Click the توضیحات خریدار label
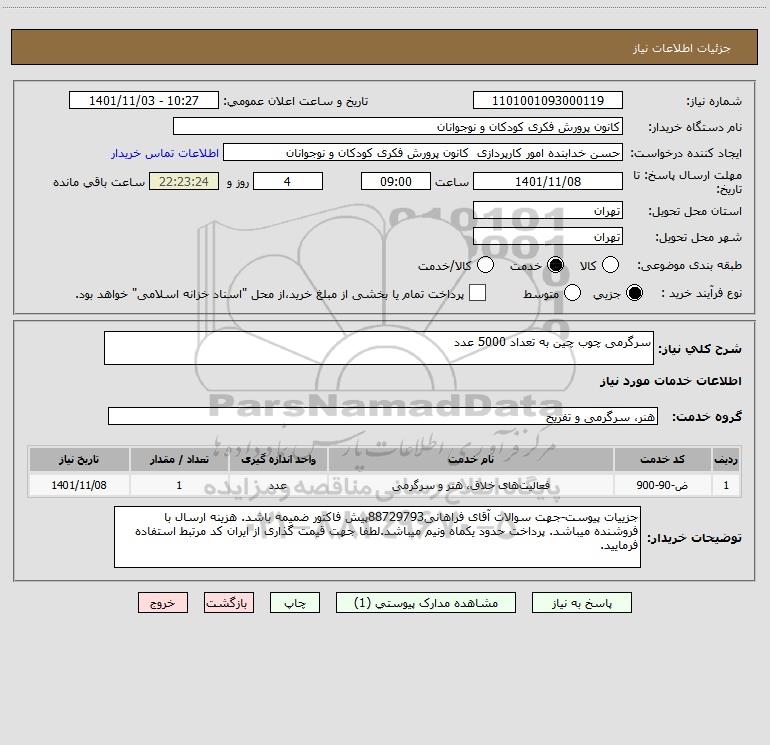Screen dimensions: 770x745 pyautogui.click(x=694, y=538)
